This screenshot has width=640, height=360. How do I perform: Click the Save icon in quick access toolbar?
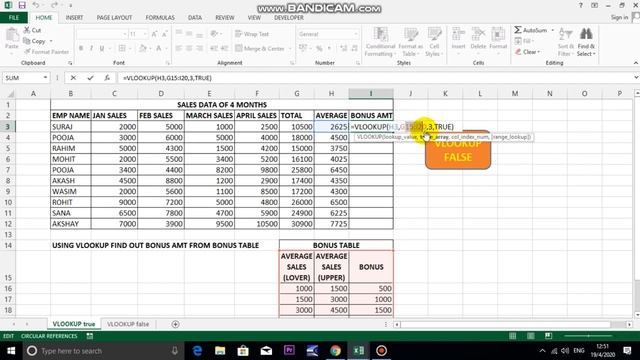click(x=22, y=5)
